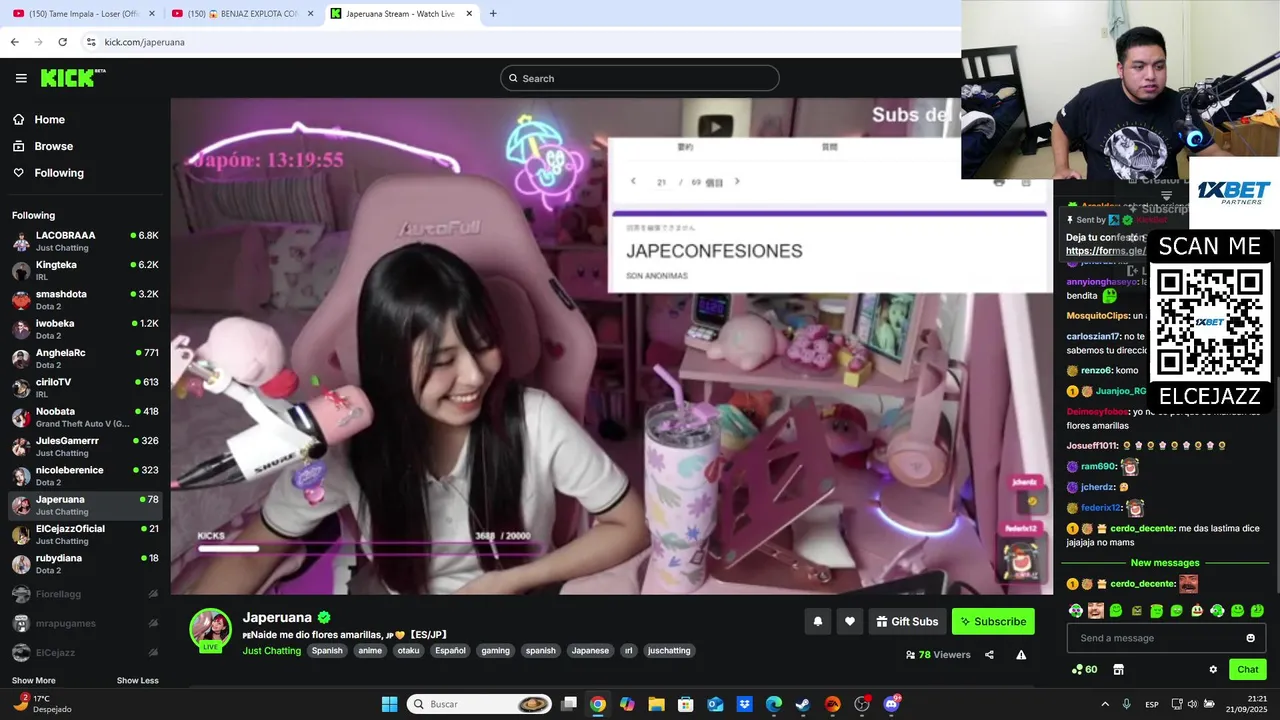The image size is (1280, 720).
Task: Select the Español tag
Action: click(450, 651)
